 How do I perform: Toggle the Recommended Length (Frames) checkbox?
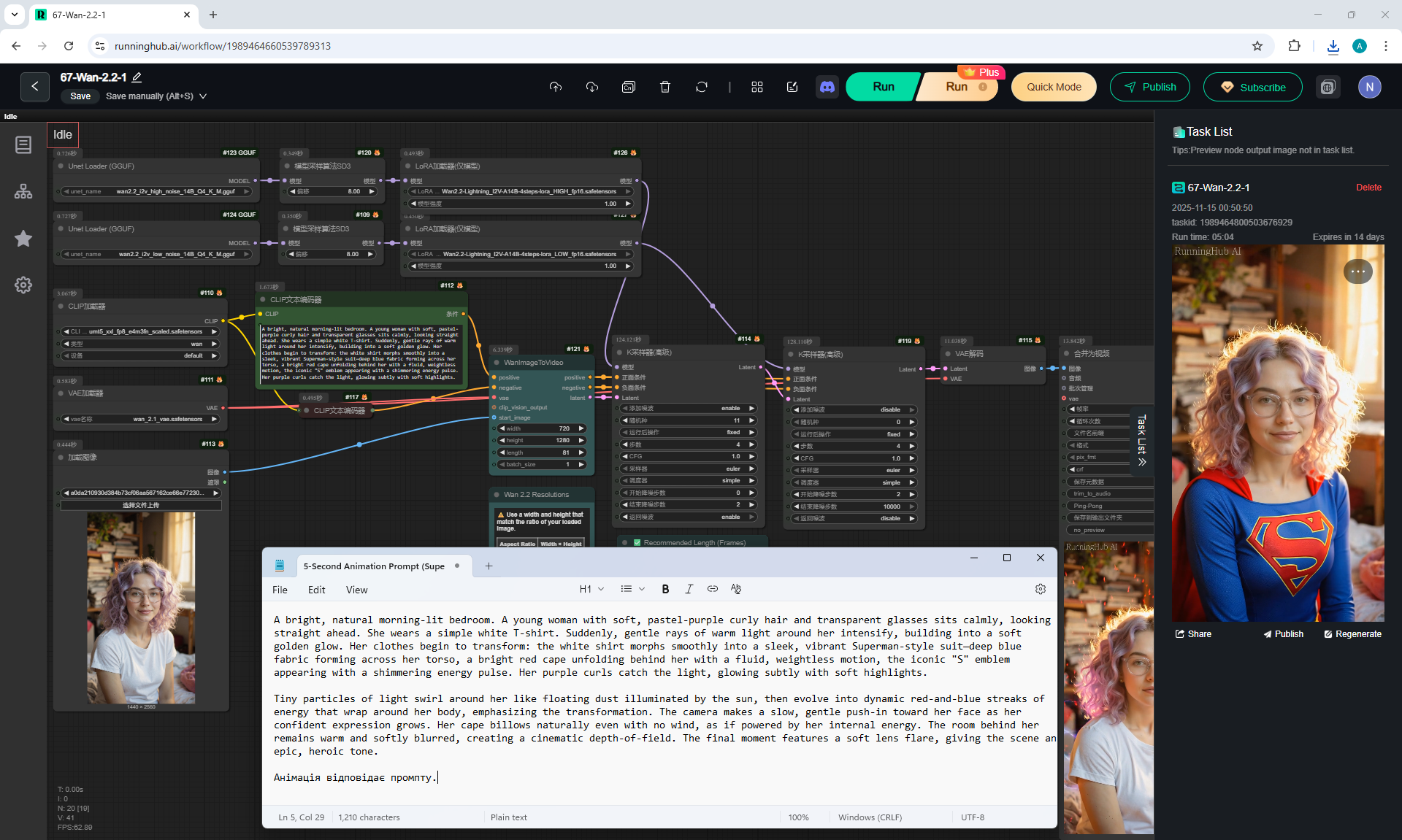637,542
